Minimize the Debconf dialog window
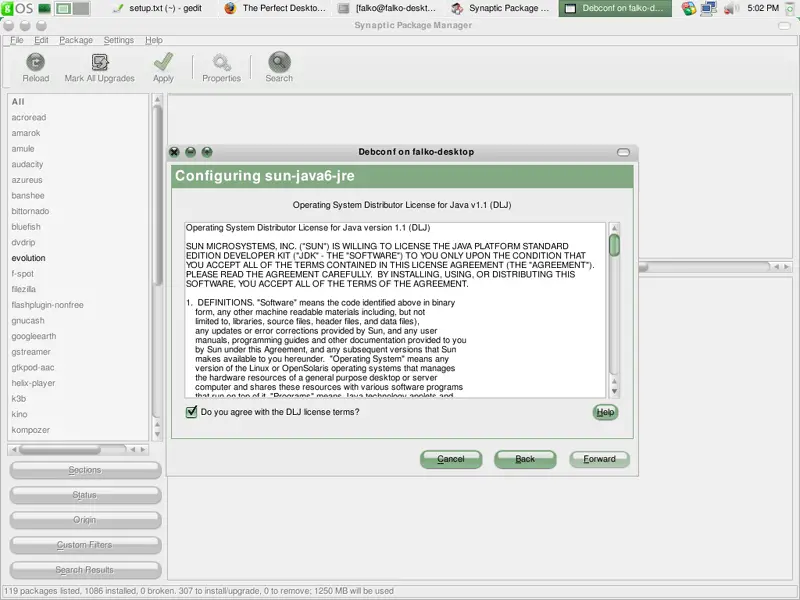 [190, 152]
